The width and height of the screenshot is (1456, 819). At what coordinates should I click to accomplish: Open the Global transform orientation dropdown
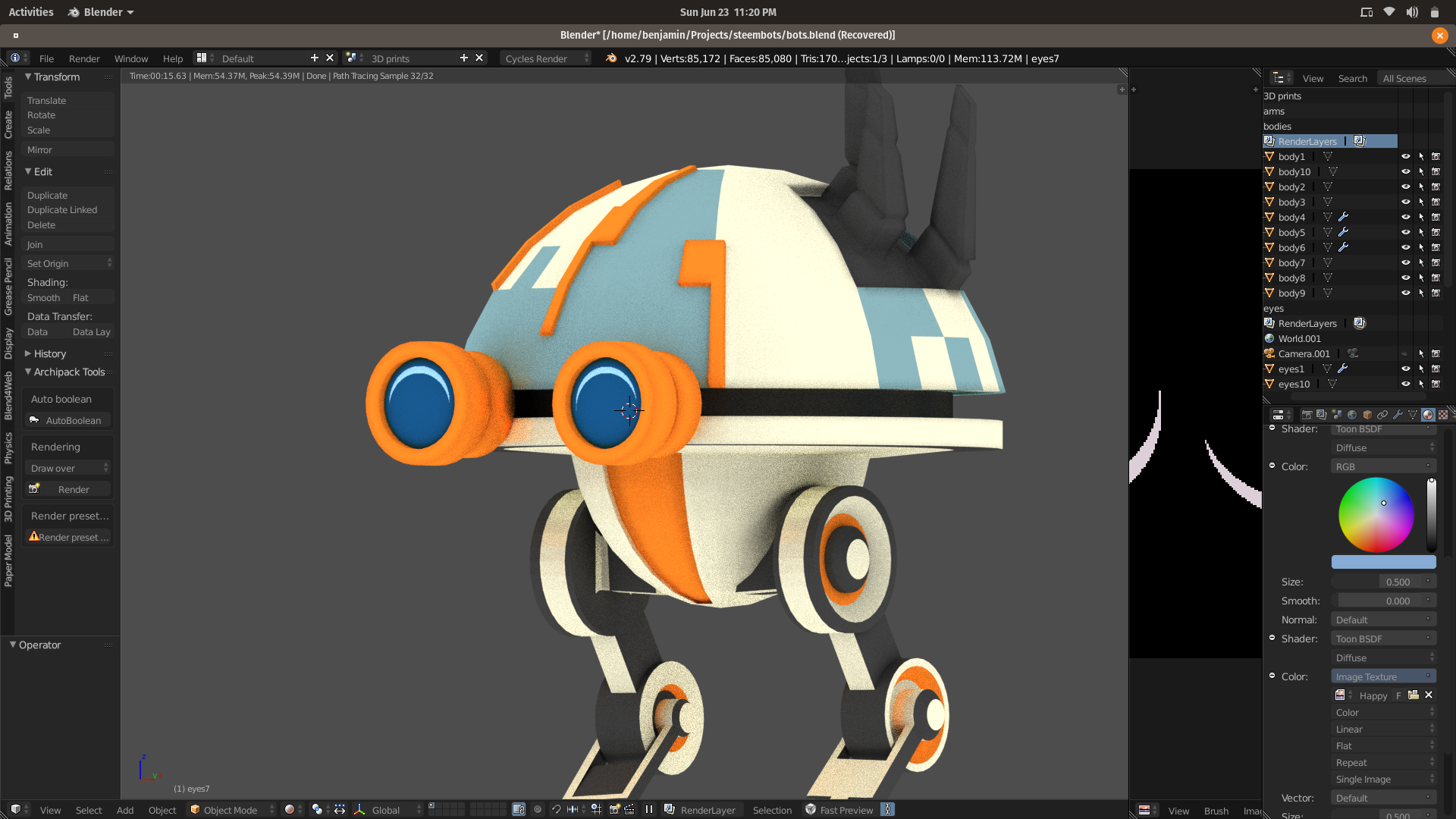coord(388,810)
